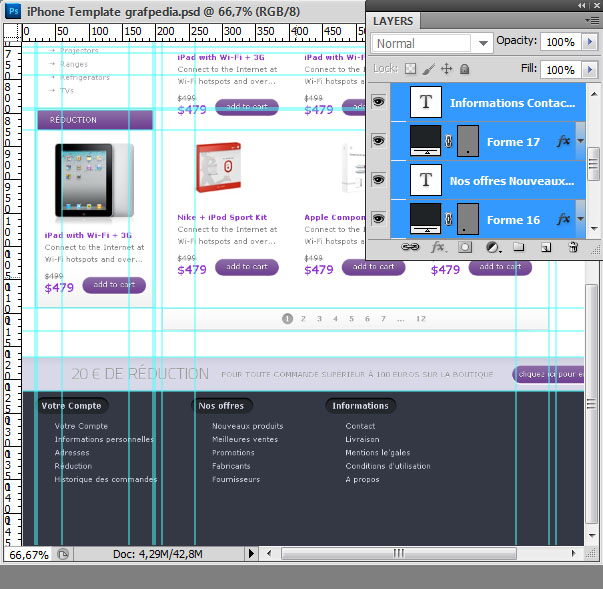This screenshot has height=589, width=603.
Task: Create new adjustment layer icon
Action: tap(493, 247)
